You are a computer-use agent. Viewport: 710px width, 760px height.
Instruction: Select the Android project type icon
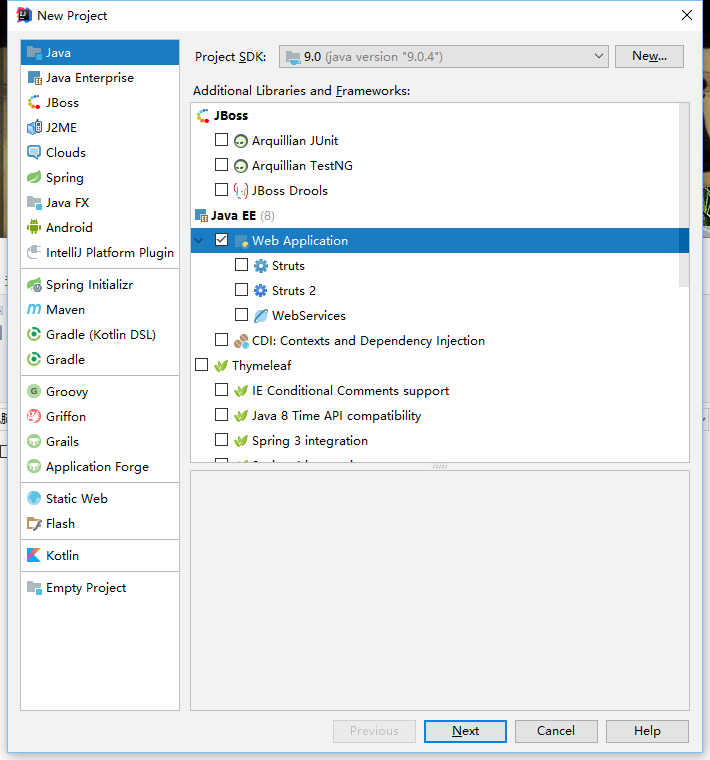[x=35, y=228]
